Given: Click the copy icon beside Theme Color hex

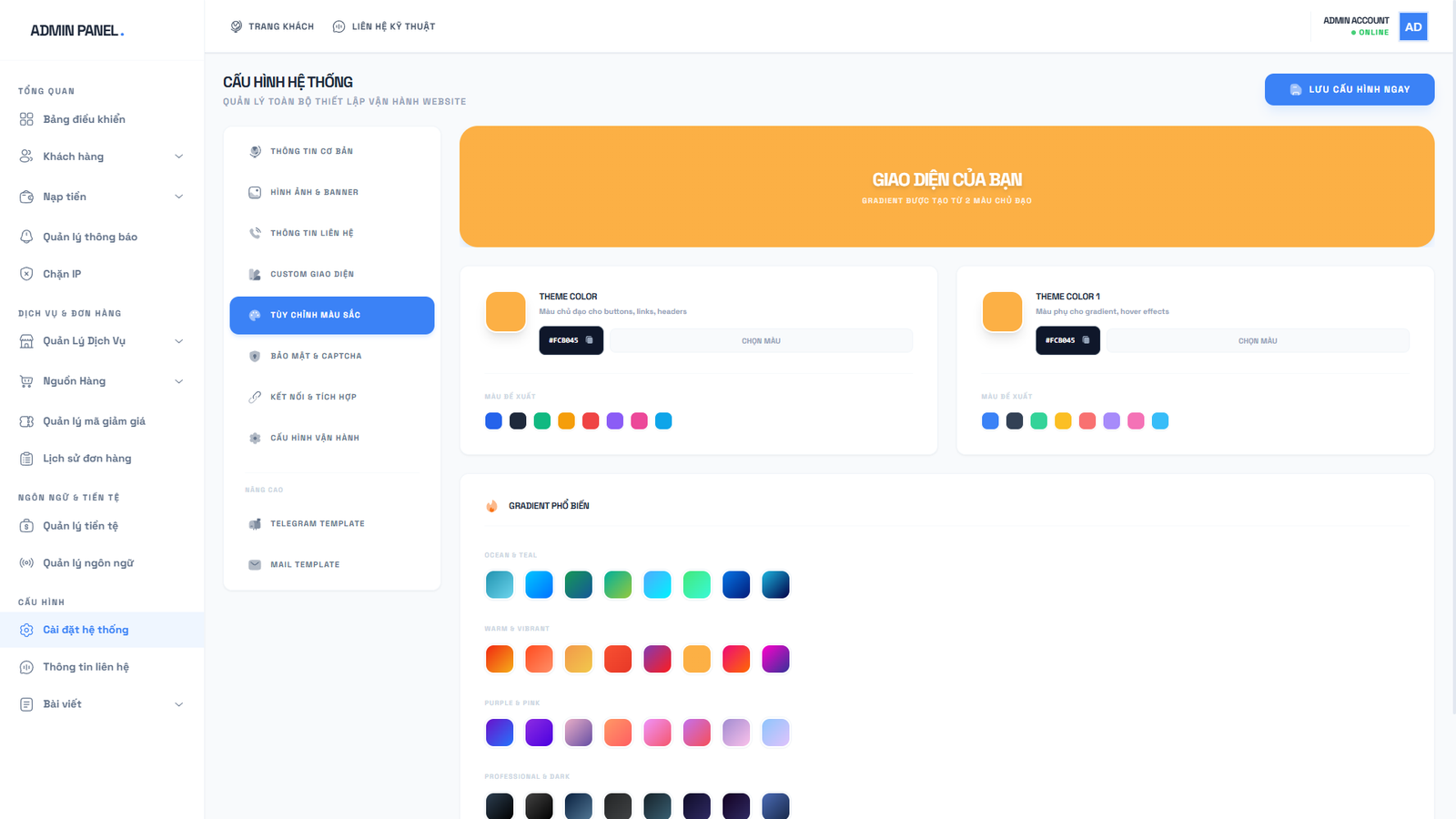Looking at the screenshot, I should [x=589, y=340].
